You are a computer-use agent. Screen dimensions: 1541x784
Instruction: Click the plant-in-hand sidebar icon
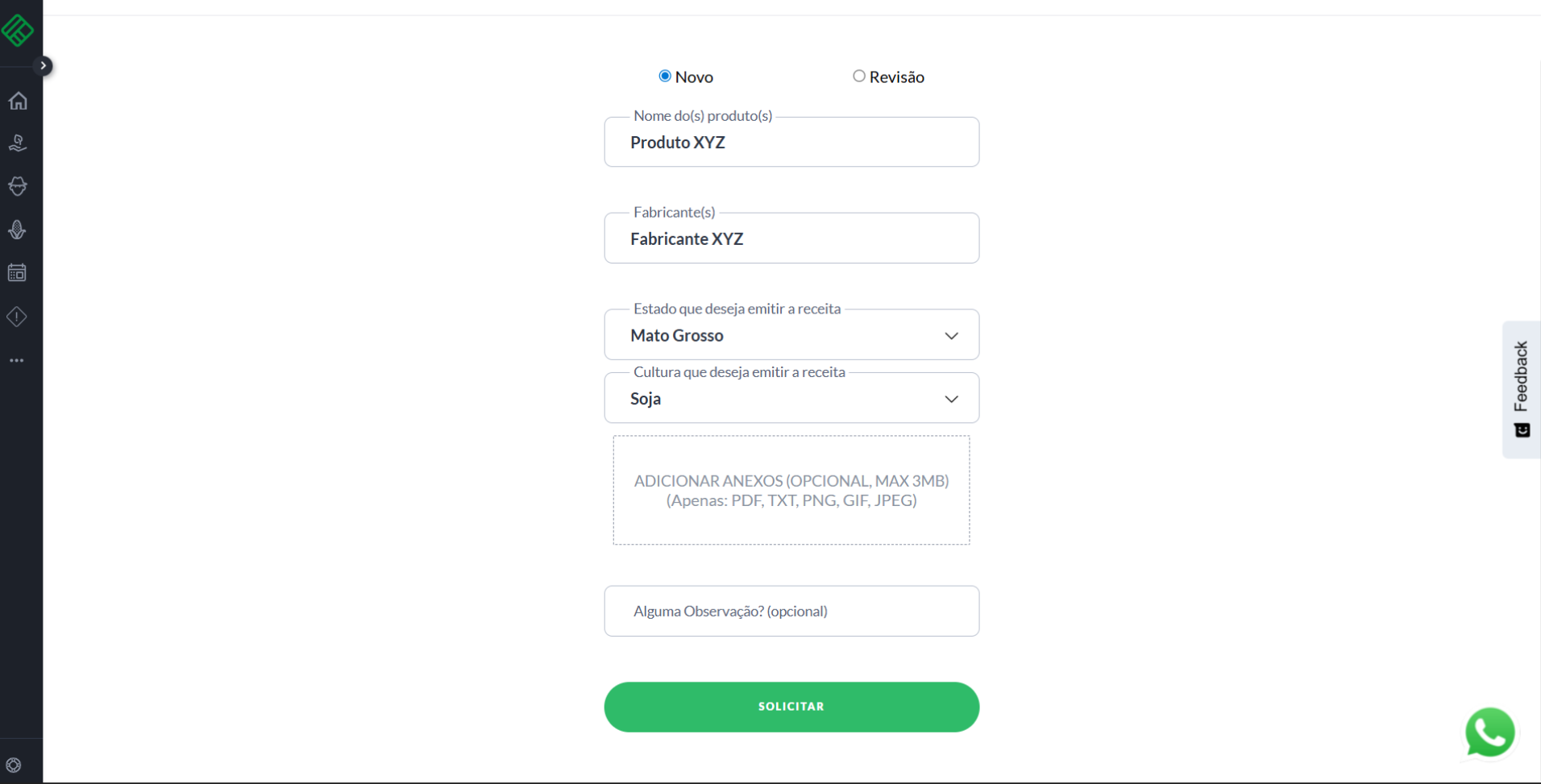[x=18, y=143]
